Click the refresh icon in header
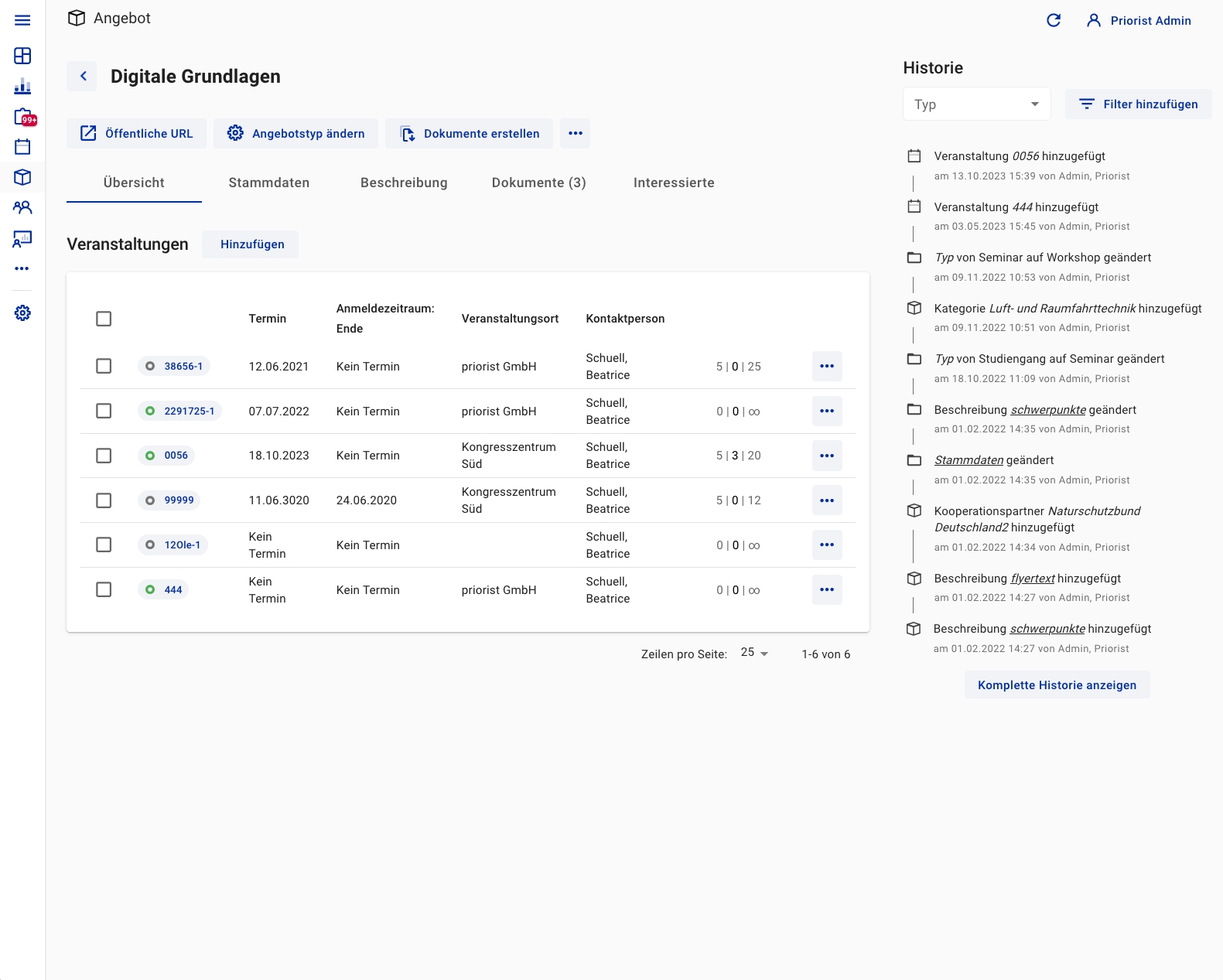The image size is (1223, 980). click(x=1054, y=21)
